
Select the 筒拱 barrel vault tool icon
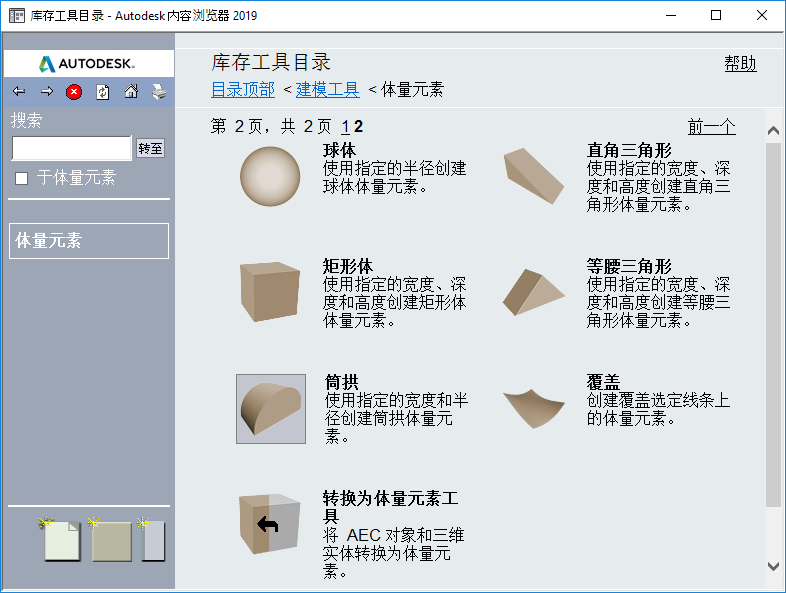[x=271, y=409]
